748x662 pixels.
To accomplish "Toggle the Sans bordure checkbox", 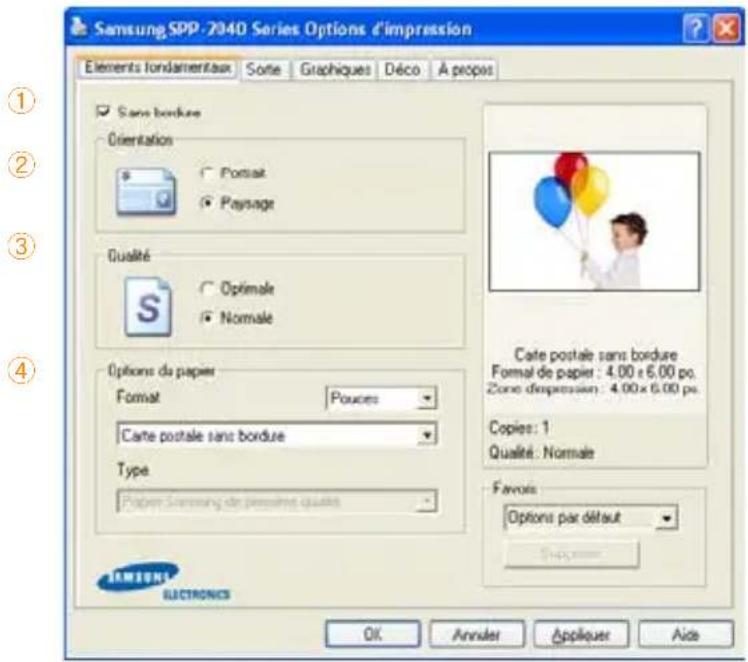I will click(103, 112).
